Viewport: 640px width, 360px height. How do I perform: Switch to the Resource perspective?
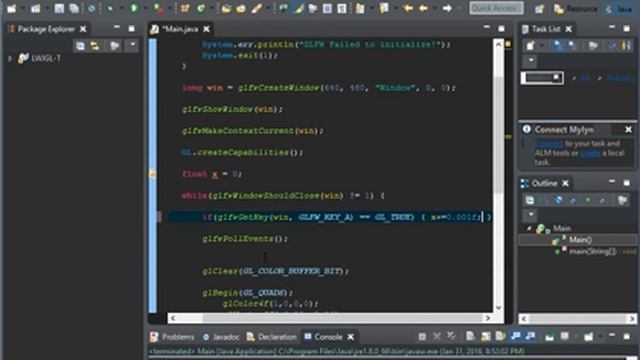(x=576, y=9)
